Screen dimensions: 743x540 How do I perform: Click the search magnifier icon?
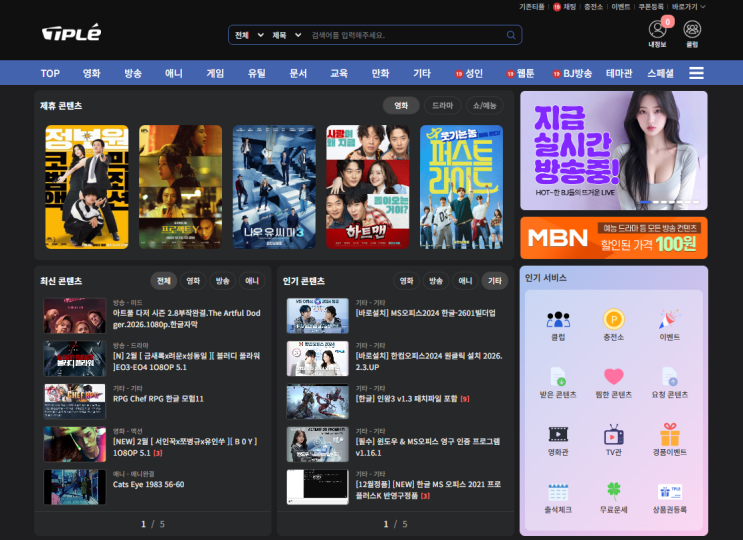pos(511,35)
